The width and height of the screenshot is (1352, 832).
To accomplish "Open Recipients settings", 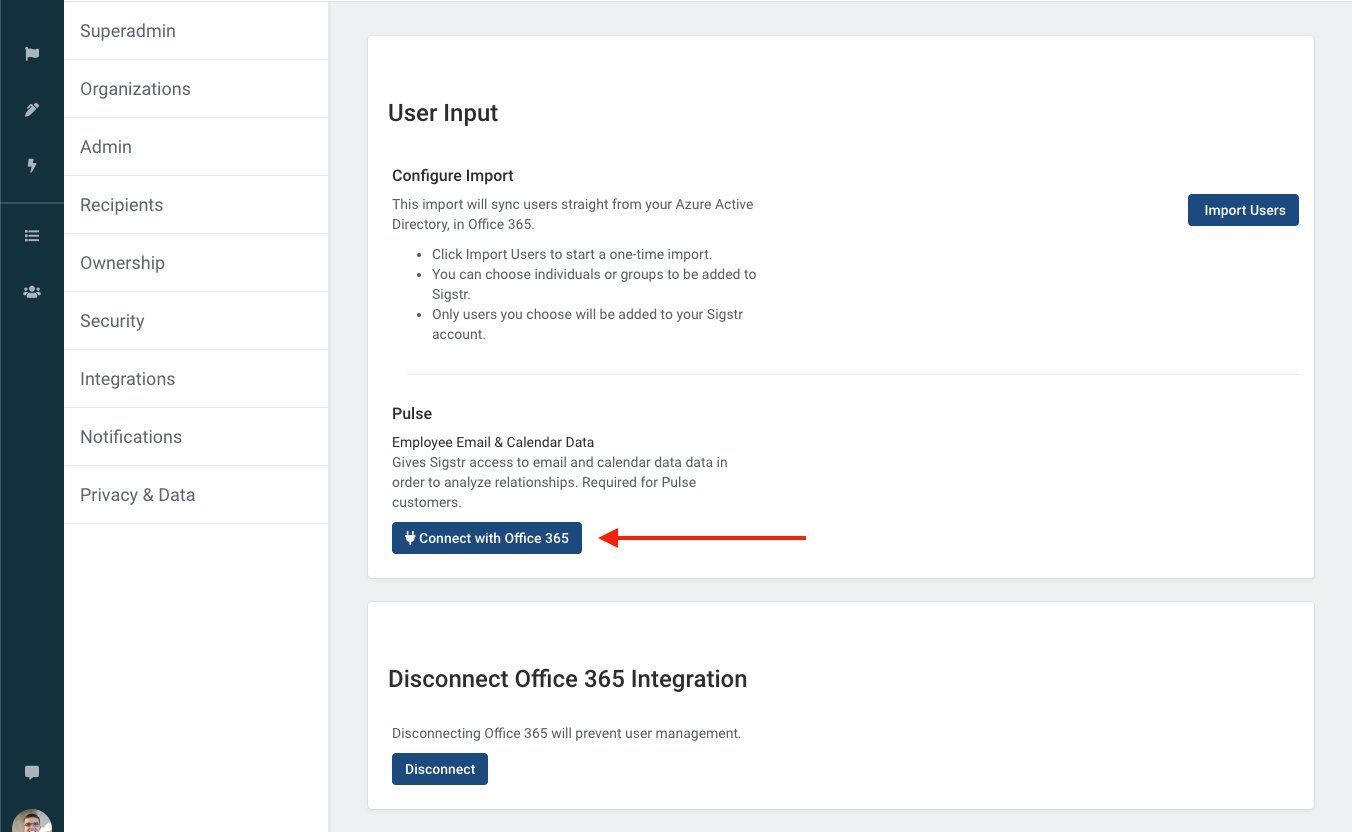I will click(x=196, y=205).
